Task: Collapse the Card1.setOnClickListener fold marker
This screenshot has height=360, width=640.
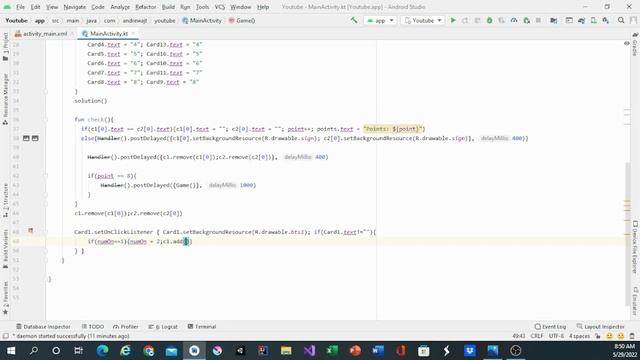Action: pyautogui.click(x=46, y=232)
